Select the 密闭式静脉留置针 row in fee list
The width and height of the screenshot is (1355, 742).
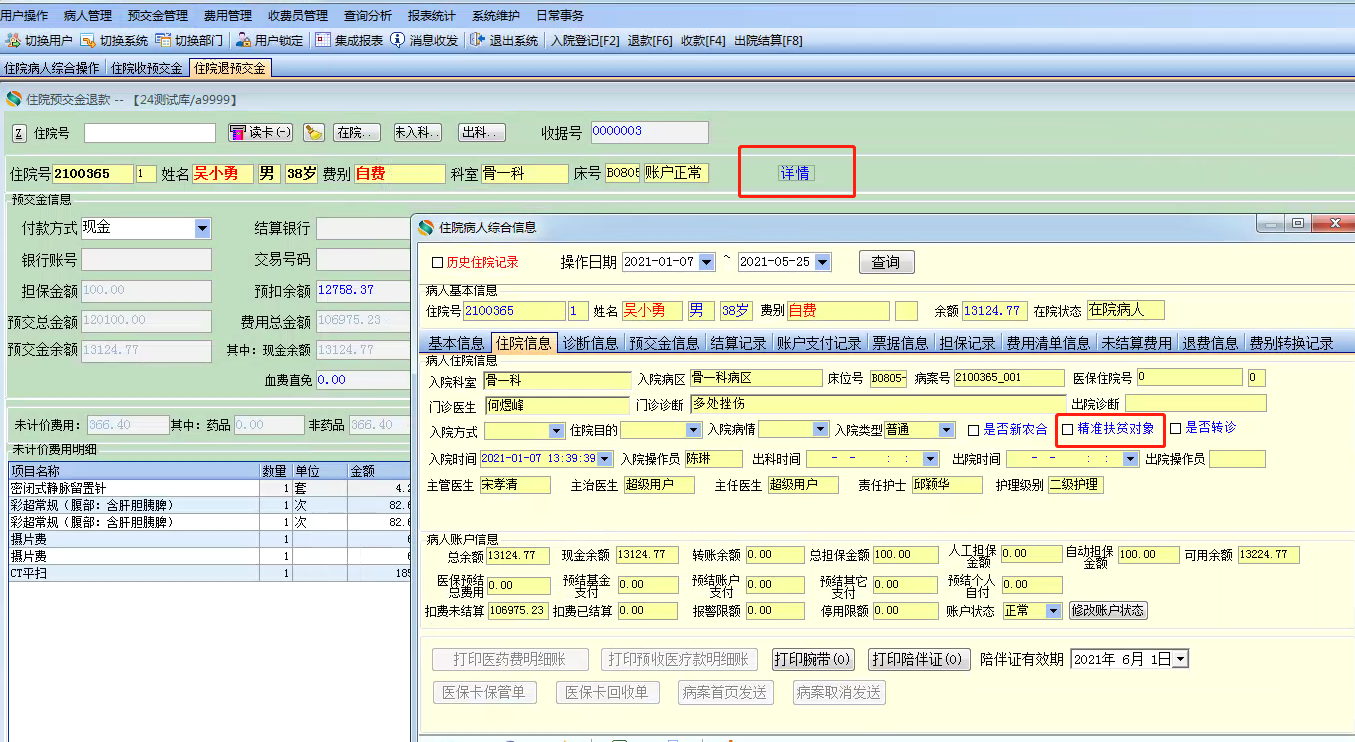[x=210, y=488]
